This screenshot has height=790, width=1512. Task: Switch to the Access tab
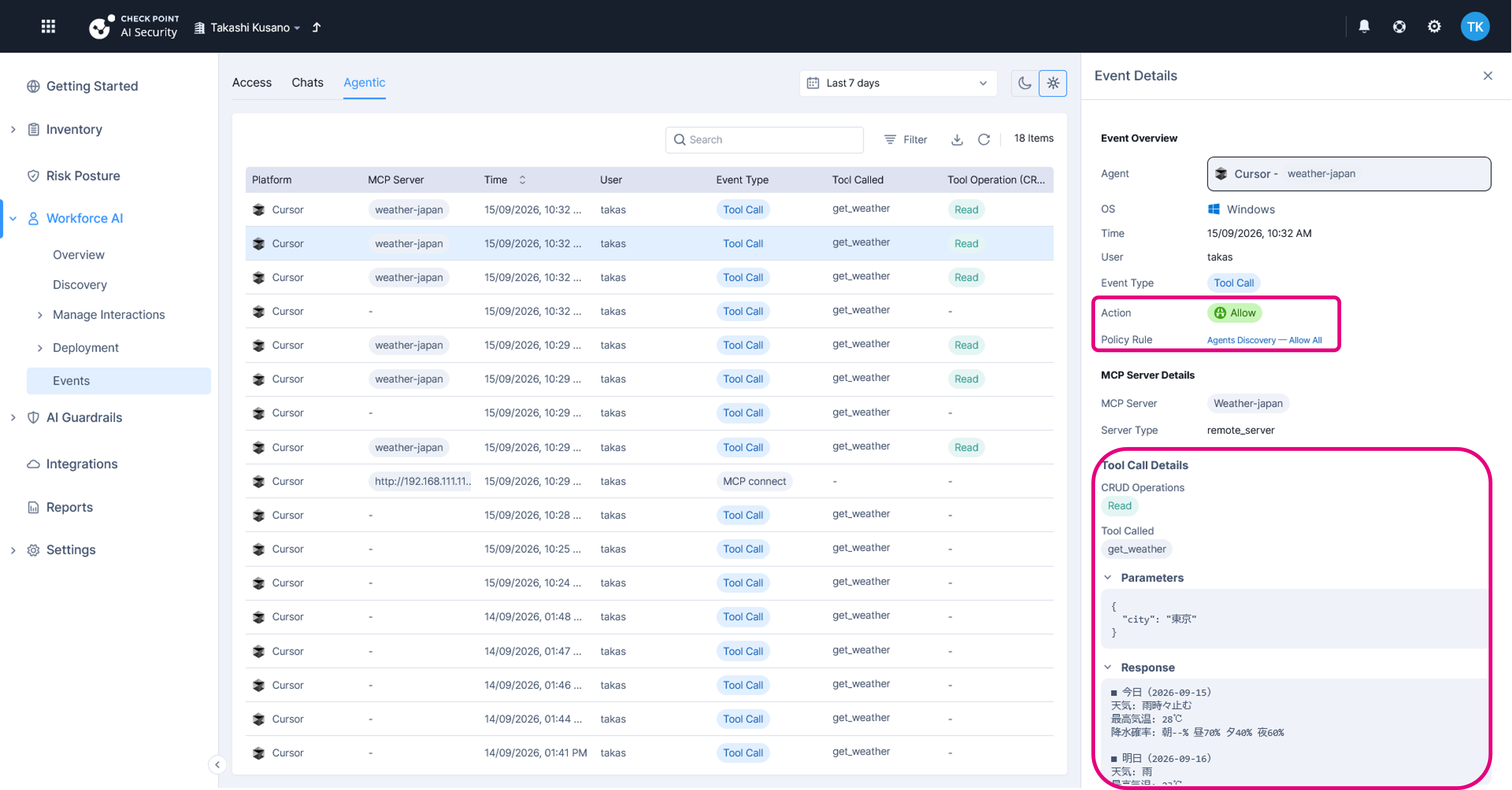(252, 82)
